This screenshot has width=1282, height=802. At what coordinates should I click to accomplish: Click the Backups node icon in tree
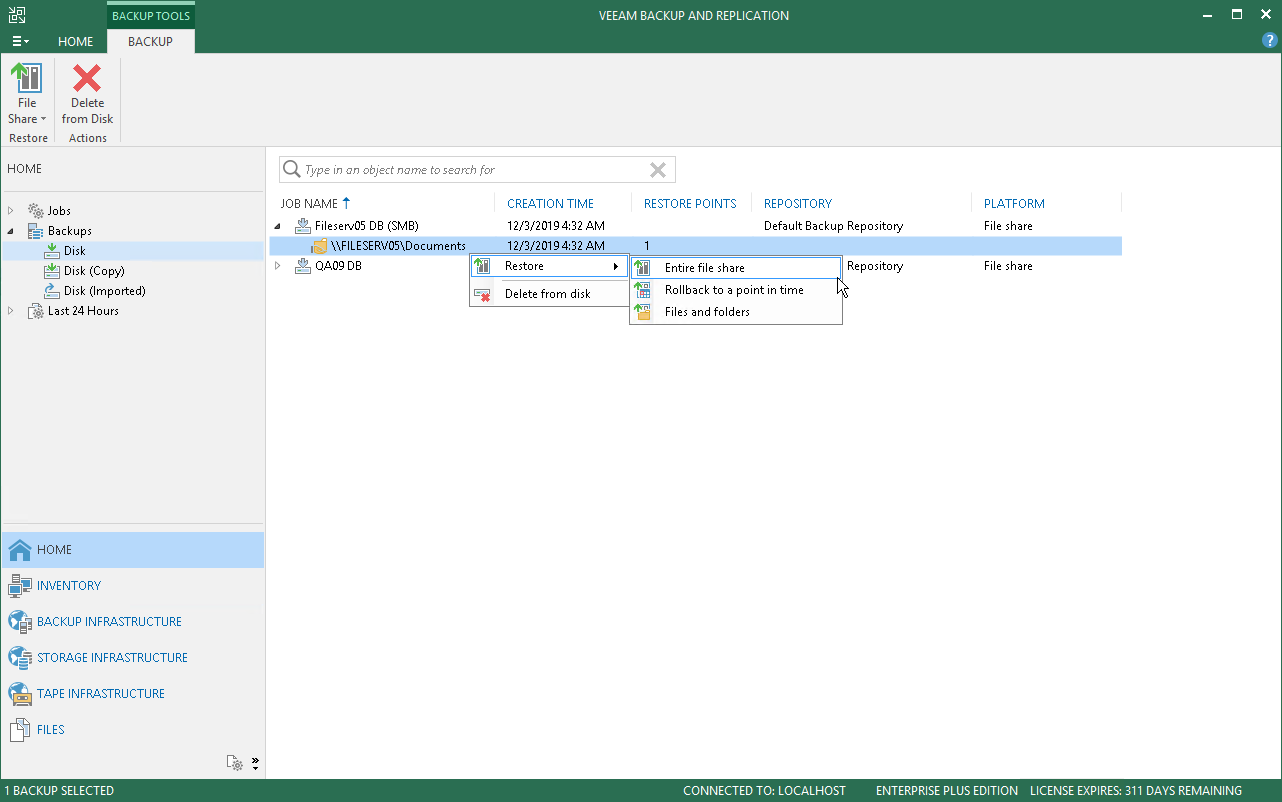pos(36,231)
